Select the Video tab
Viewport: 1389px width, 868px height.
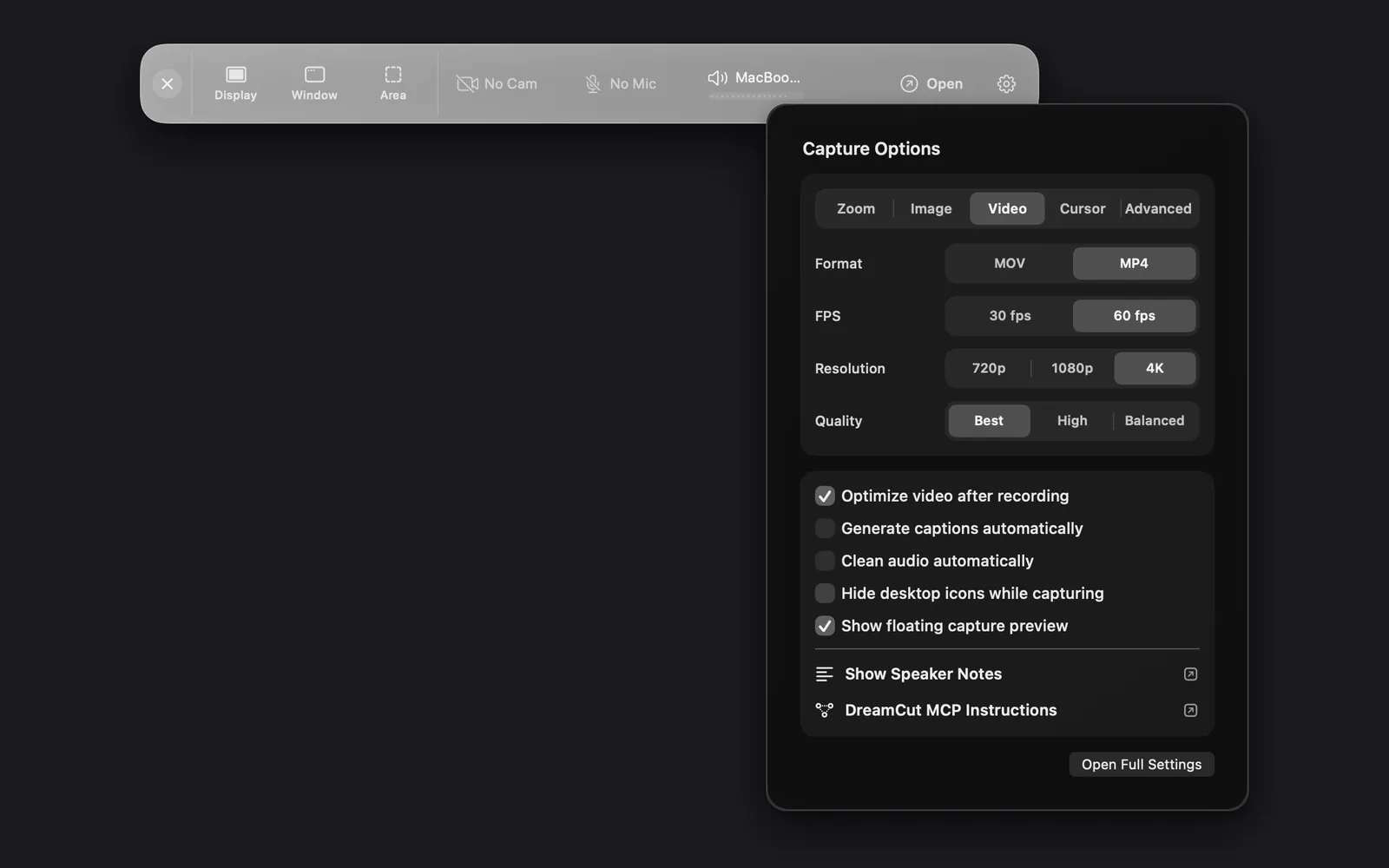(x=1007, y=208)
